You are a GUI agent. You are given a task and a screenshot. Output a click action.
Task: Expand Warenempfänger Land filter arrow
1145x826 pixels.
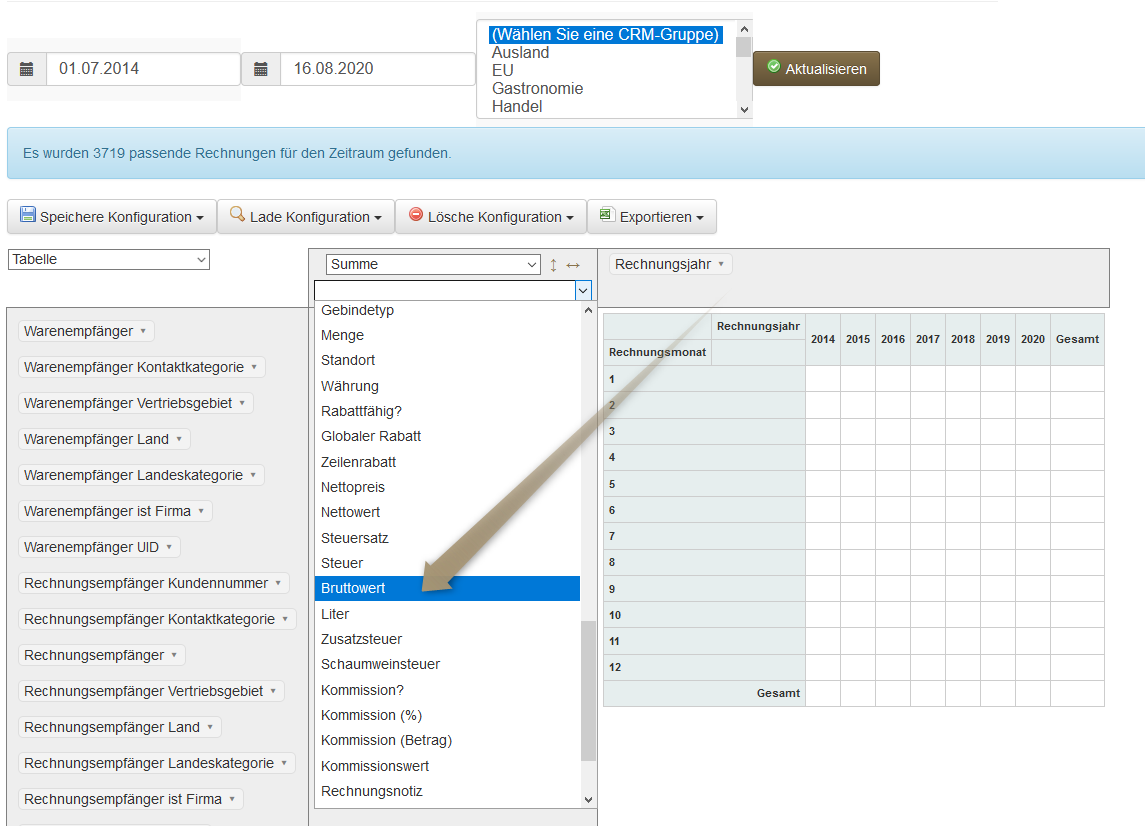(179, 439)
